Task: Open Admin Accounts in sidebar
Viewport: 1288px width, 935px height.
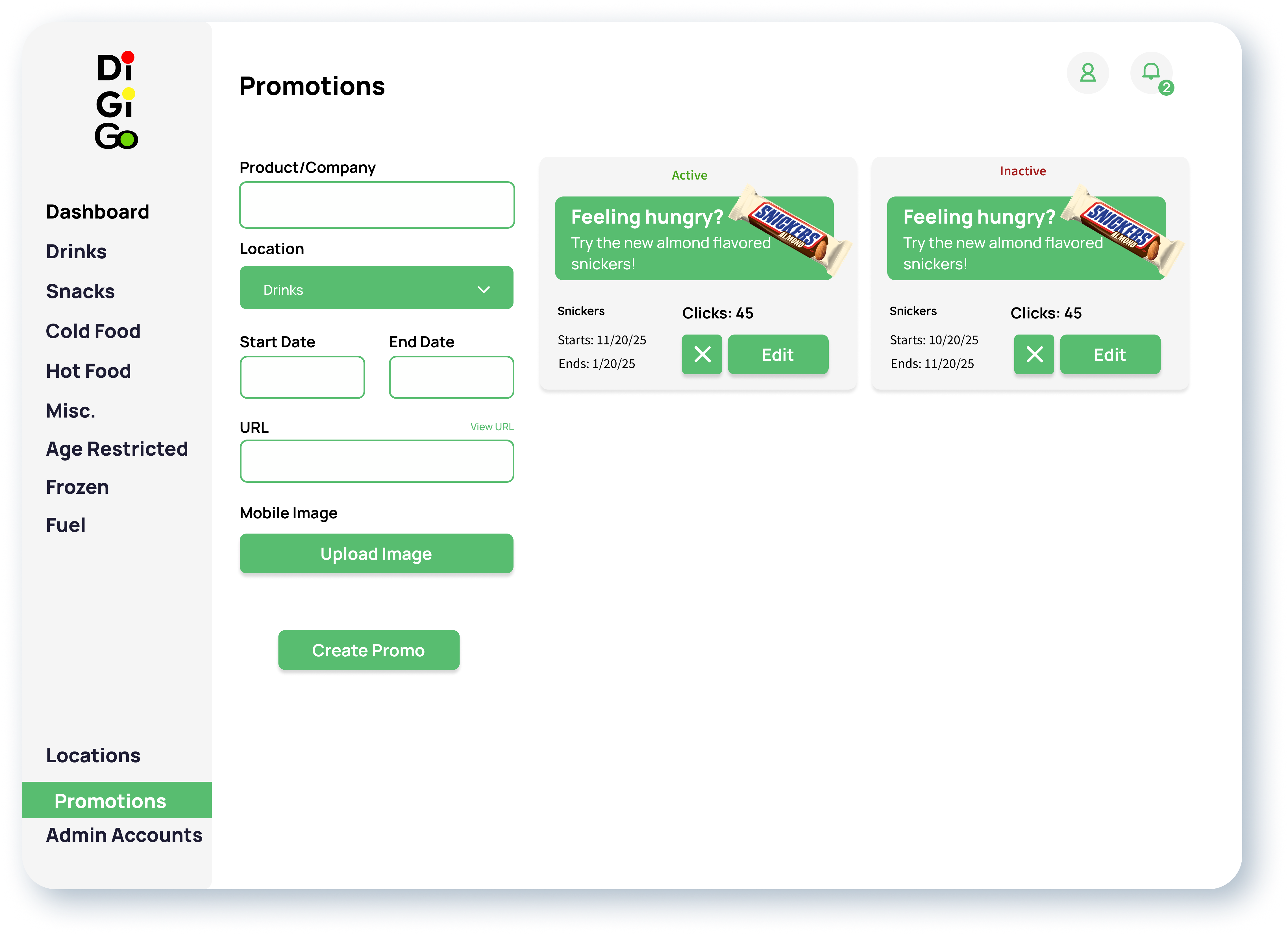Action: (x=124, y=835)
